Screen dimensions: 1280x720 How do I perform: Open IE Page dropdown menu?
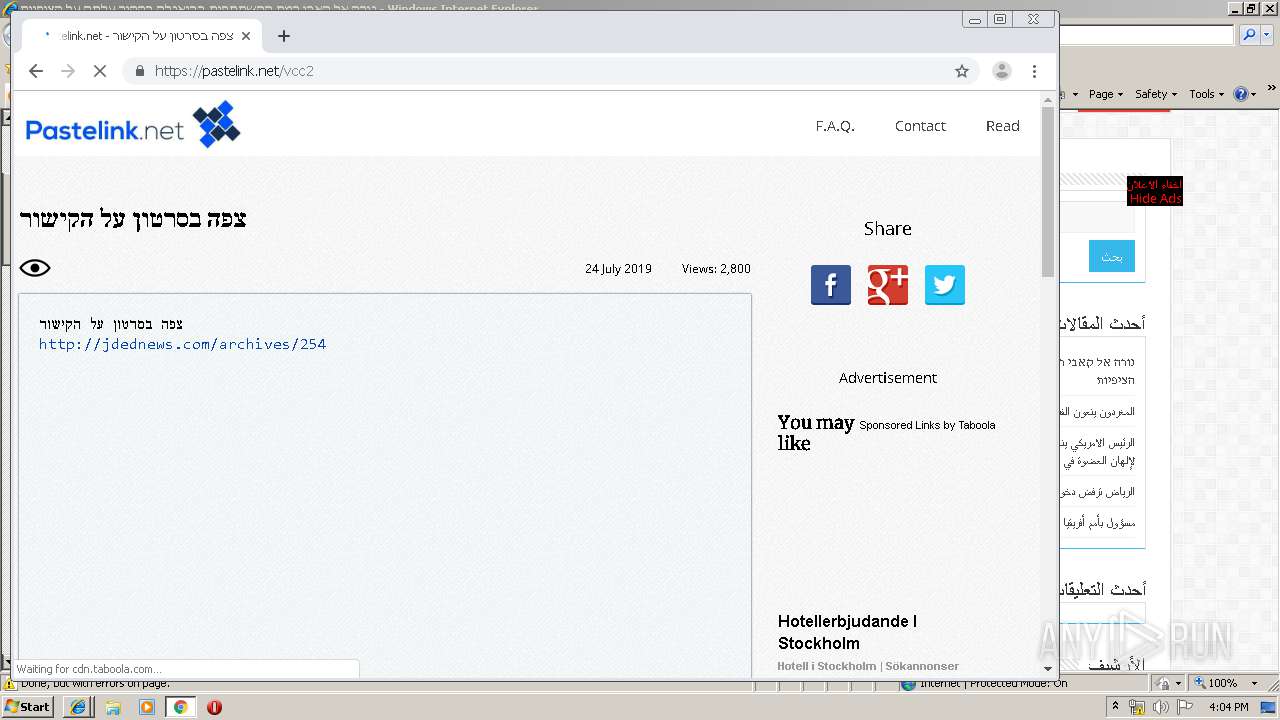1106,94
